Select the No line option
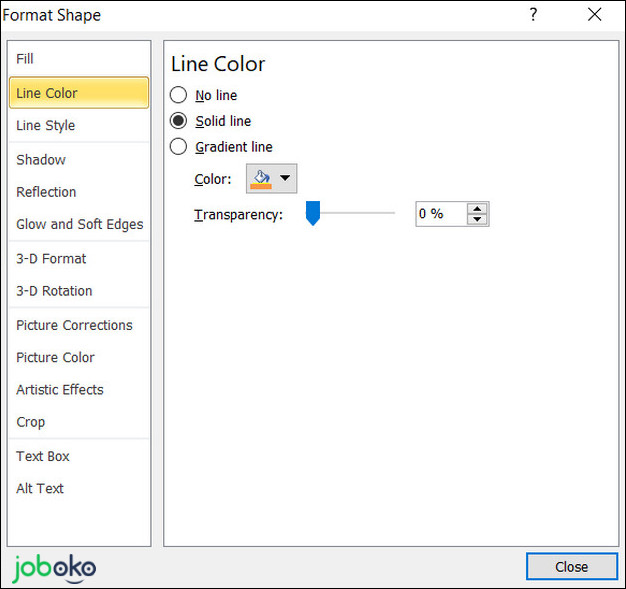This screenshot has width=626, height=589. (x=179, y=95)
